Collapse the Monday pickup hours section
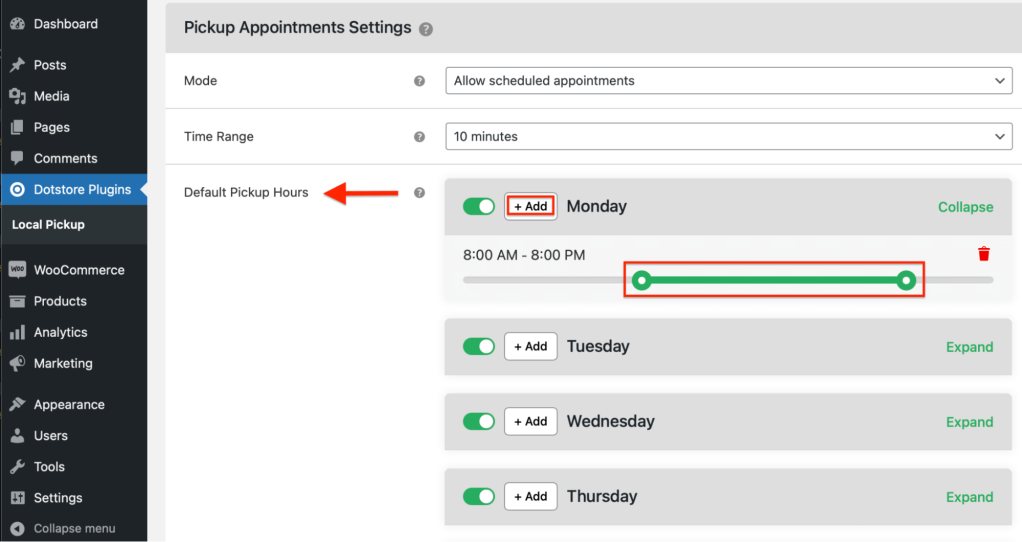 pos(965,207)
